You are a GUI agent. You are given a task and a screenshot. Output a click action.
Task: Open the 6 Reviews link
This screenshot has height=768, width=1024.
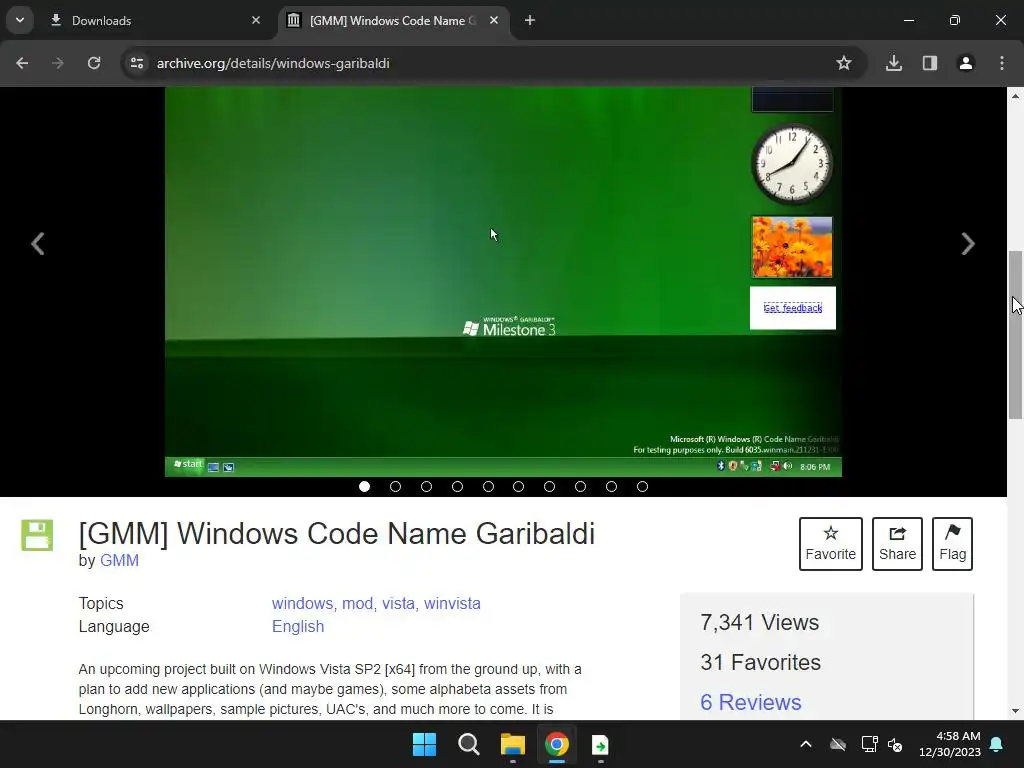[x=750, y=702]
